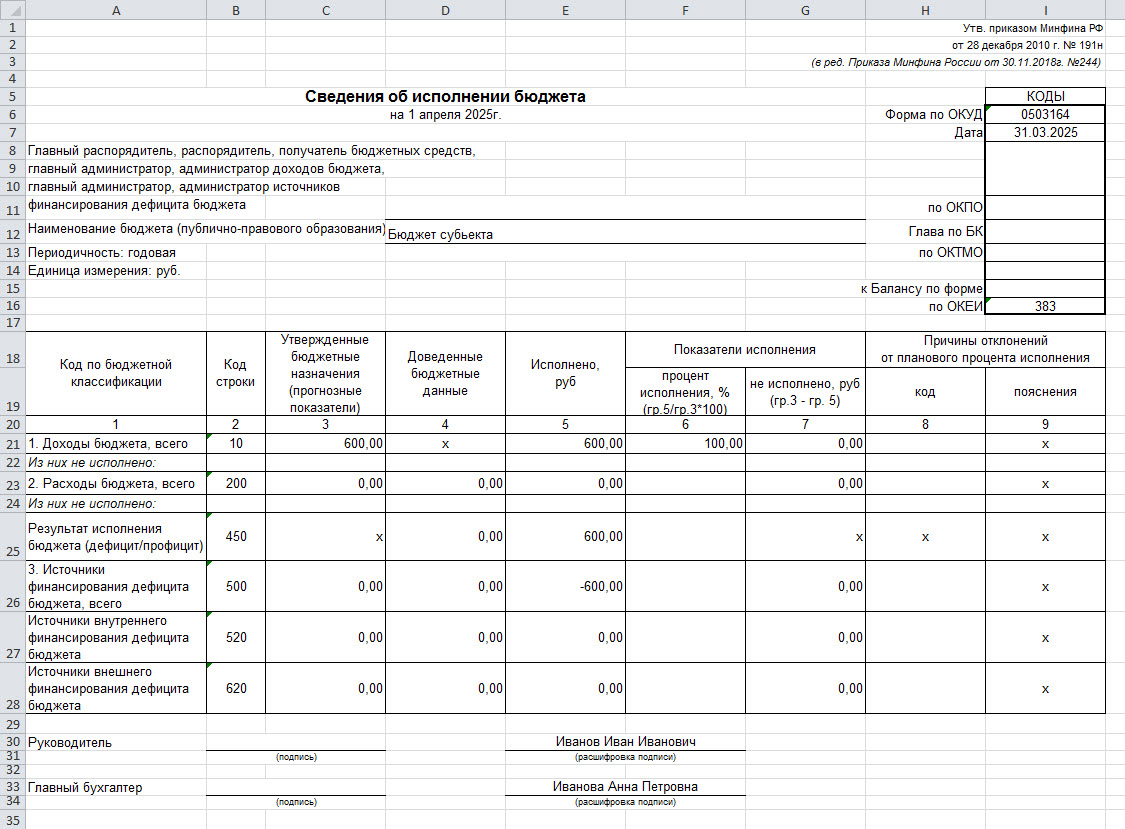Select column H header
The image size is (1125, 829).
[x=926, y=10]
